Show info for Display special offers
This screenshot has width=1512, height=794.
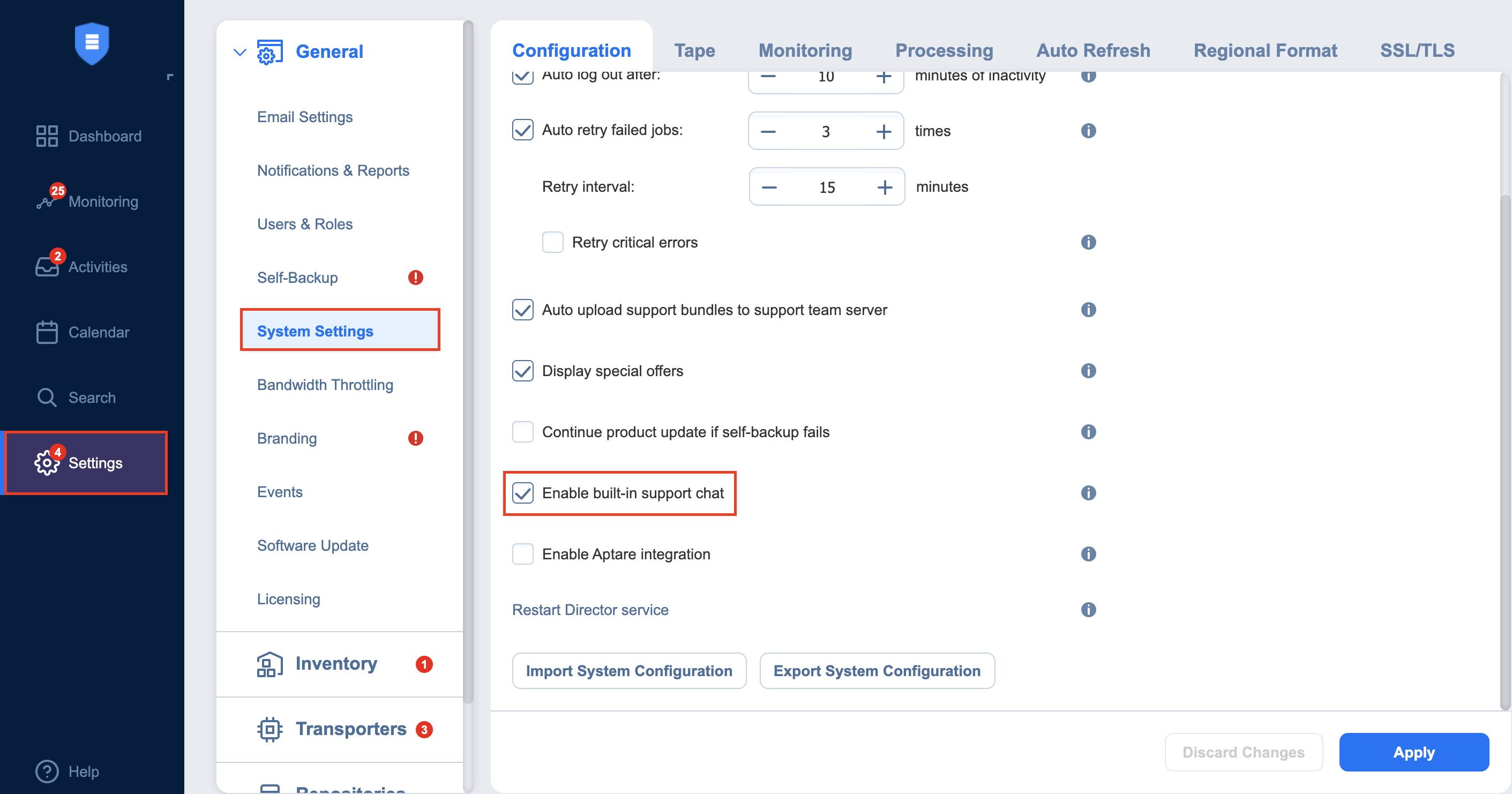coord(1088,371)
